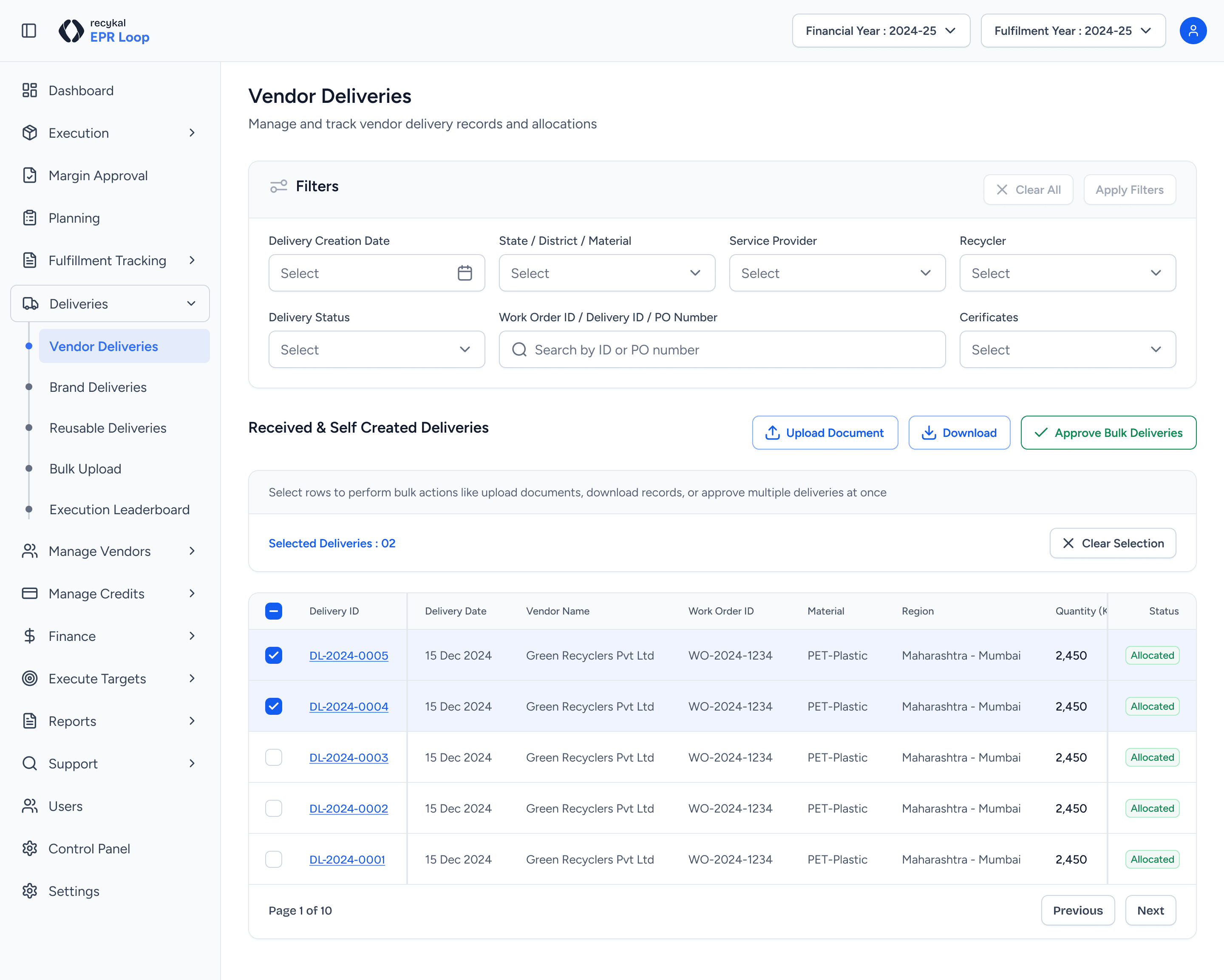
Task: Click the calendar icon in Delivery Creation Date
Action: coord(465,273)
